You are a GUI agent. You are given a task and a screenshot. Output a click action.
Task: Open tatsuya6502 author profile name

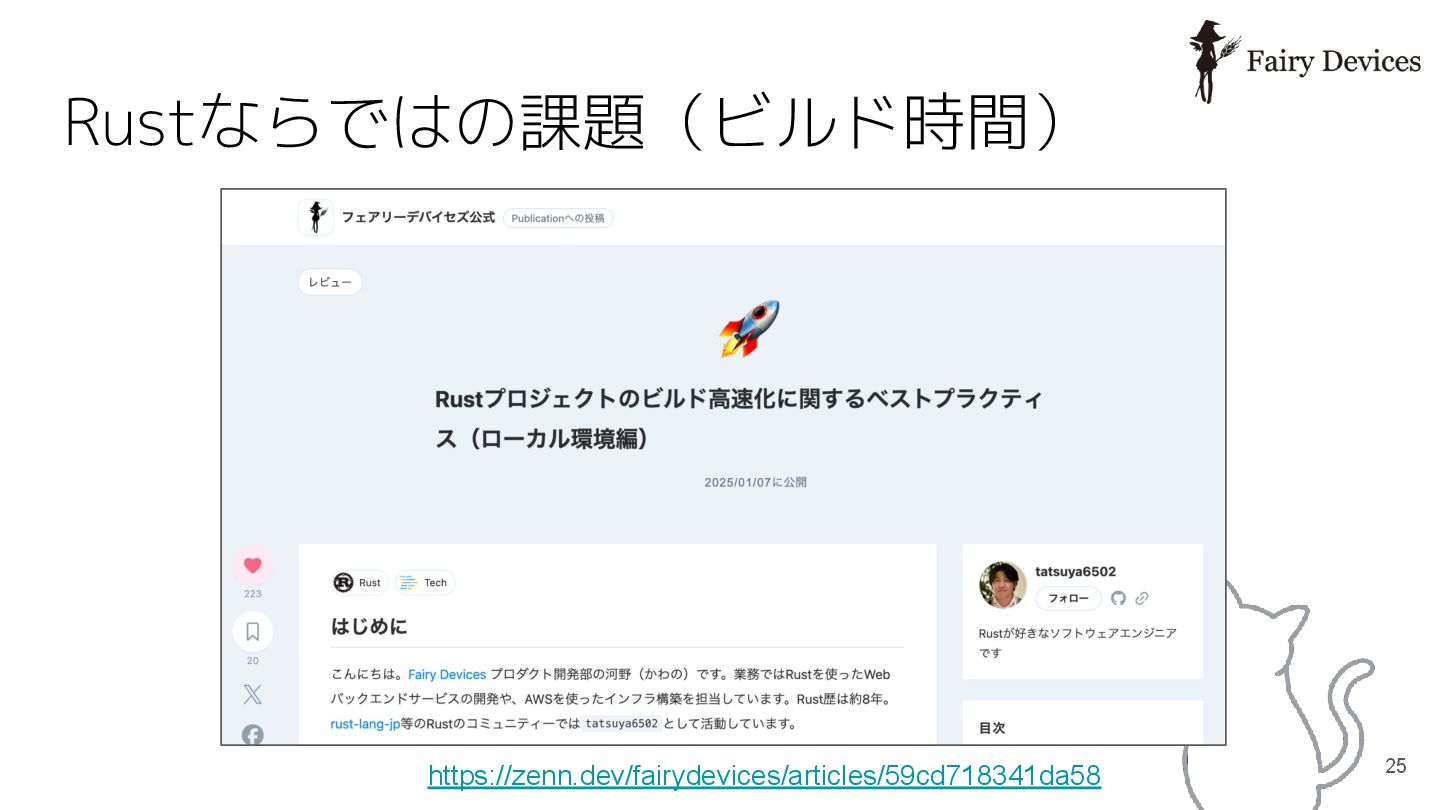pyautogui.click(x=1076, y=571)
